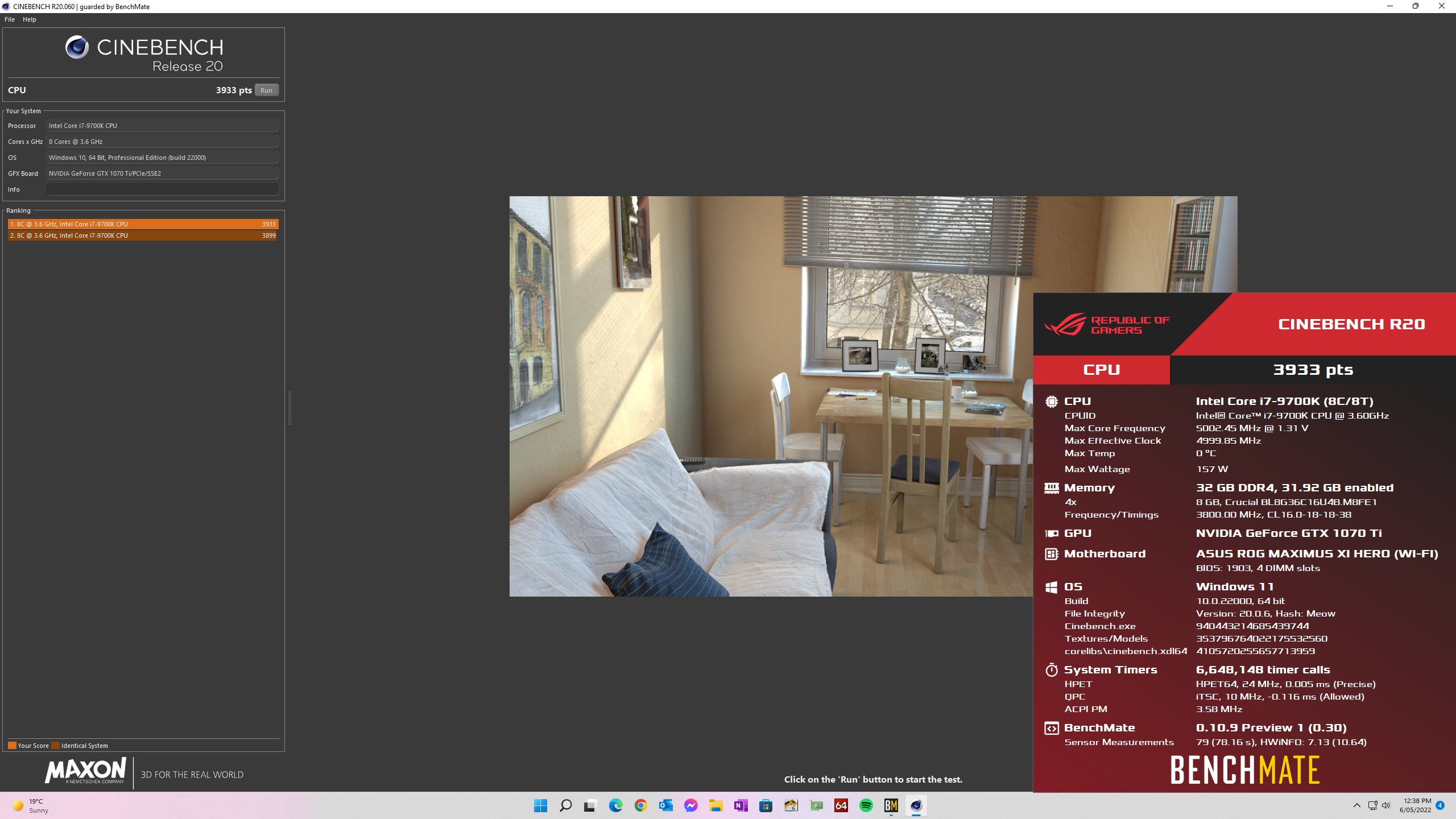Launch Microsoft Edge from taskbar
The image size is (1456, 819).
pos(615,805)
